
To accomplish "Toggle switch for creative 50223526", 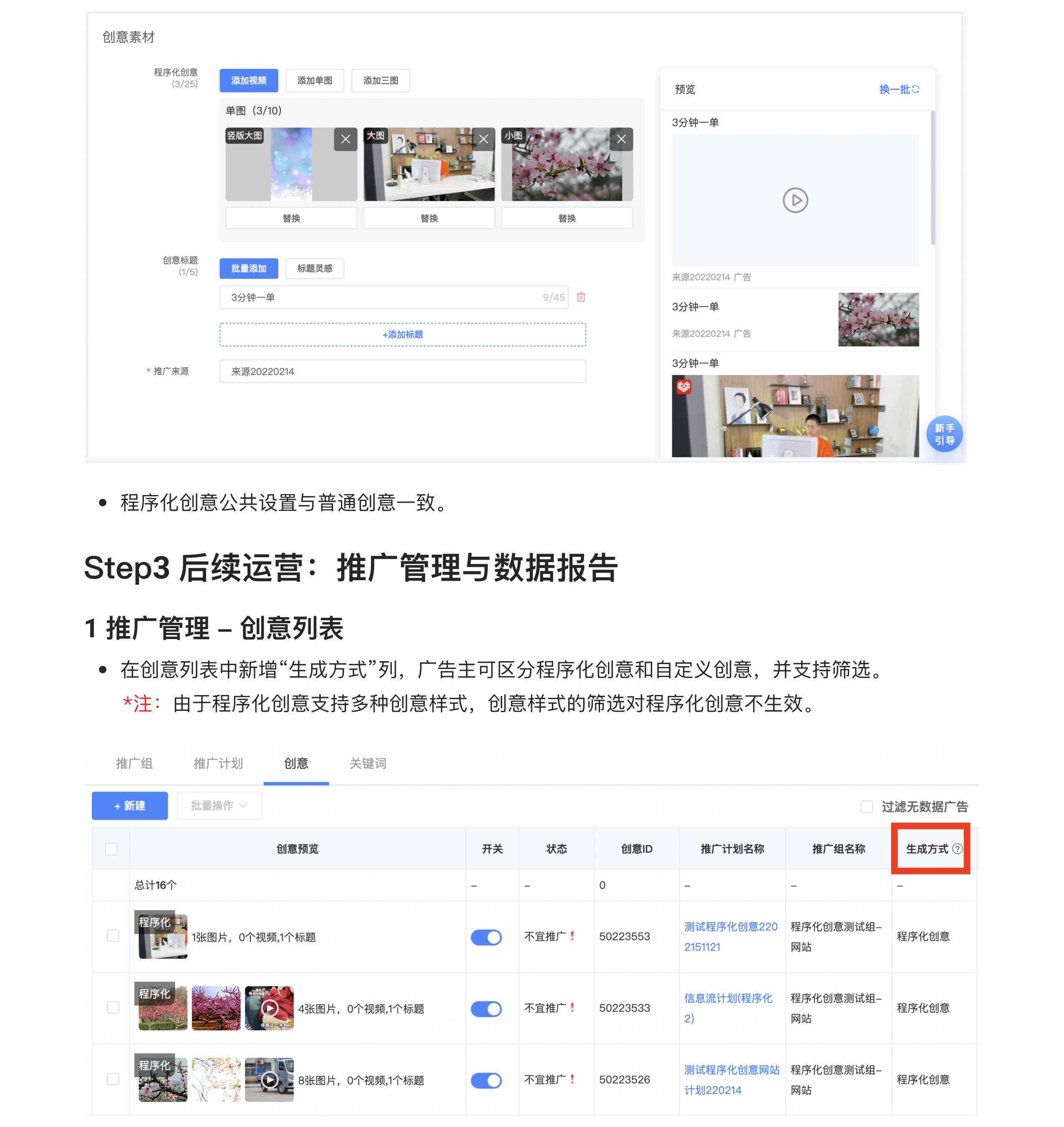I will tap(486, 1080).
